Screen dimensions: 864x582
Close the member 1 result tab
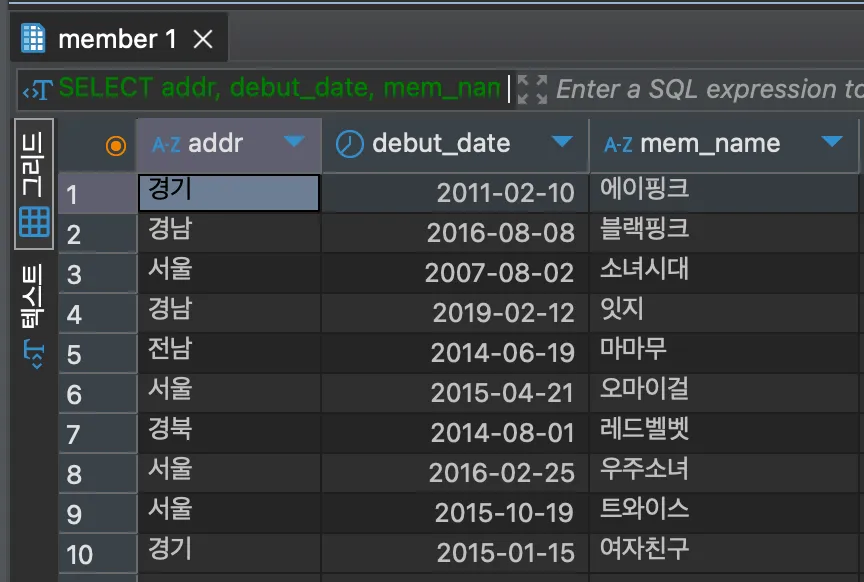point(203,39)
